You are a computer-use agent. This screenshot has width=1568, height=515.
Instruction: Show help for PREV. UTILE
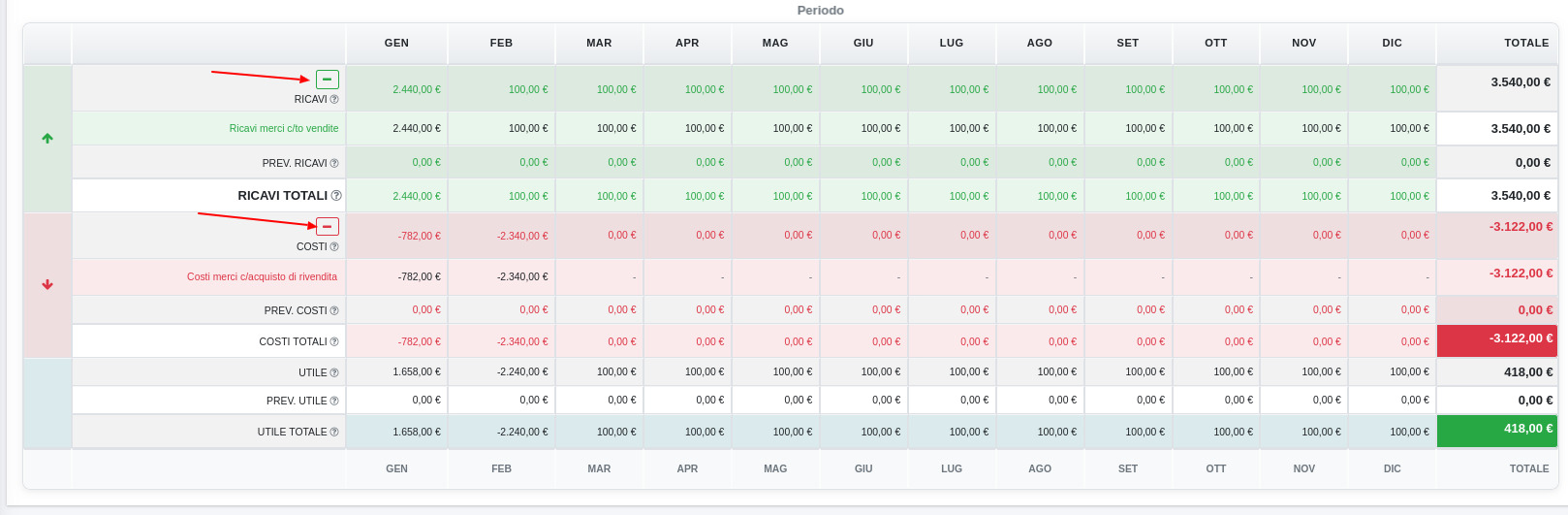point(334,402)
